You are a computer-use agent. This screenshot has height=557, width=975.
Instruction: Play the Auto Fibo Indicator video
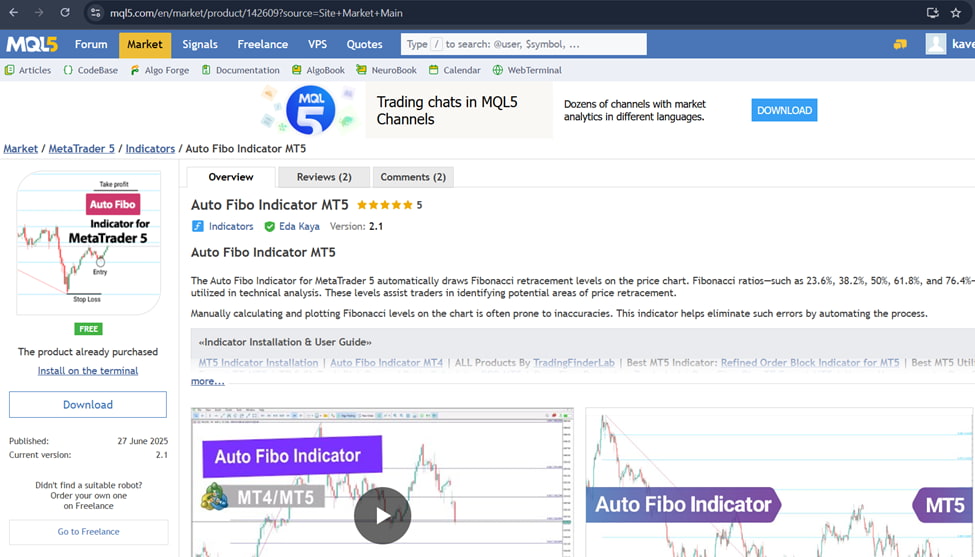point(382,515)
